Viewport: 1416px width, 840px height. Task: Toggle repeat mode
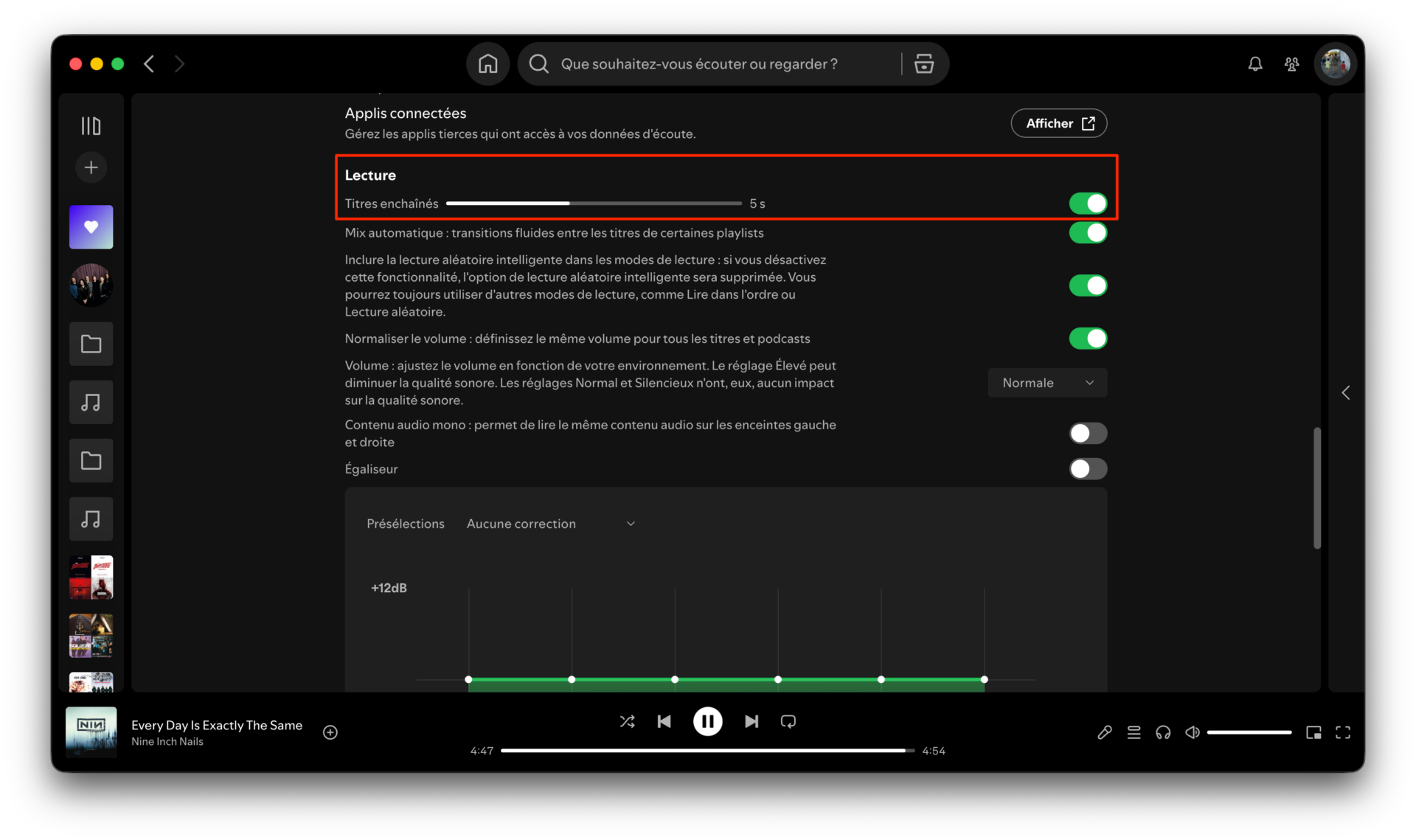(x=788, y=721)
